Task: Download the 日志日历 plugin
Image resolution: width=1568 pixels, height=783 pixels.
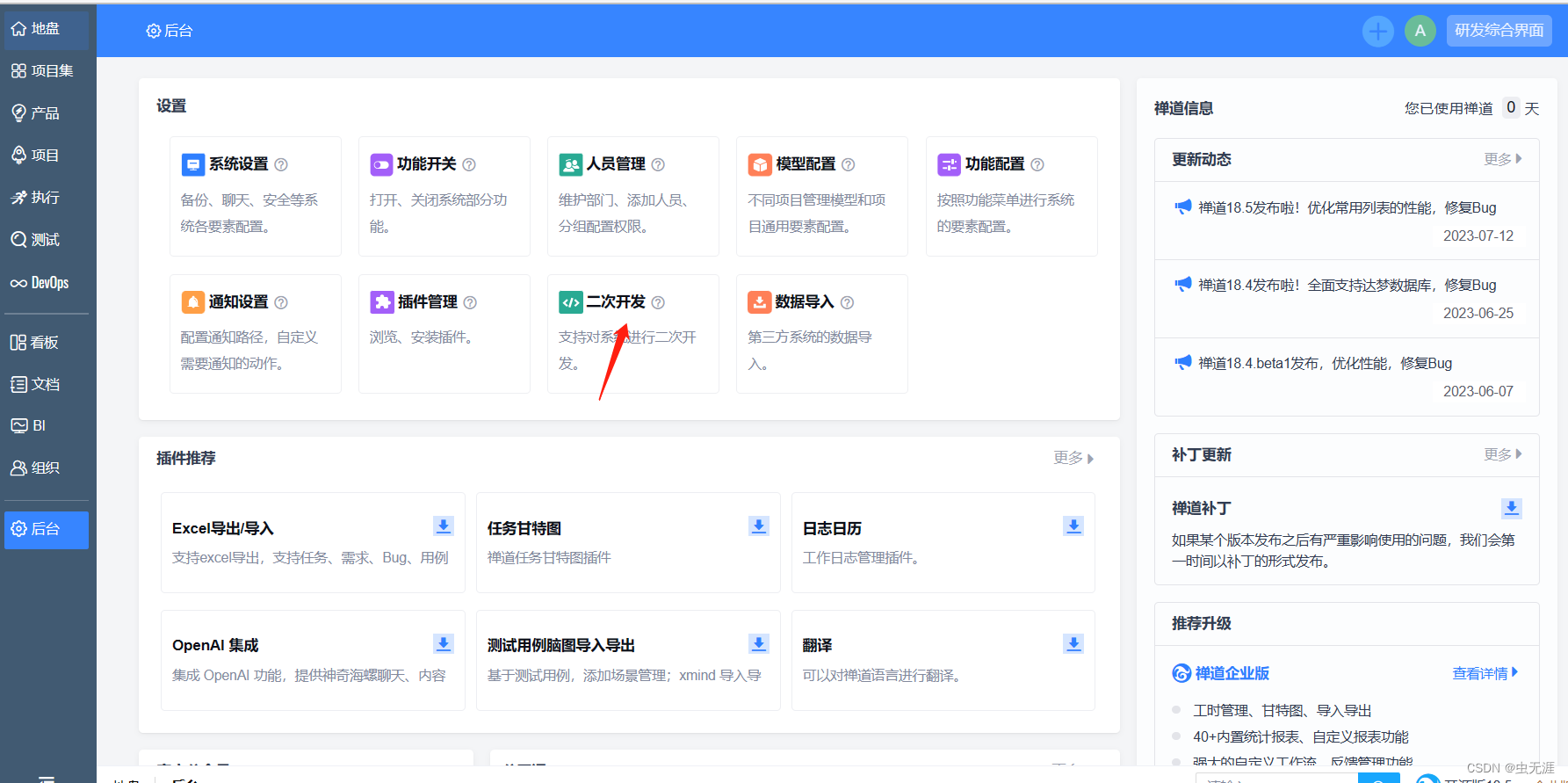Action: coord(1073,526)
